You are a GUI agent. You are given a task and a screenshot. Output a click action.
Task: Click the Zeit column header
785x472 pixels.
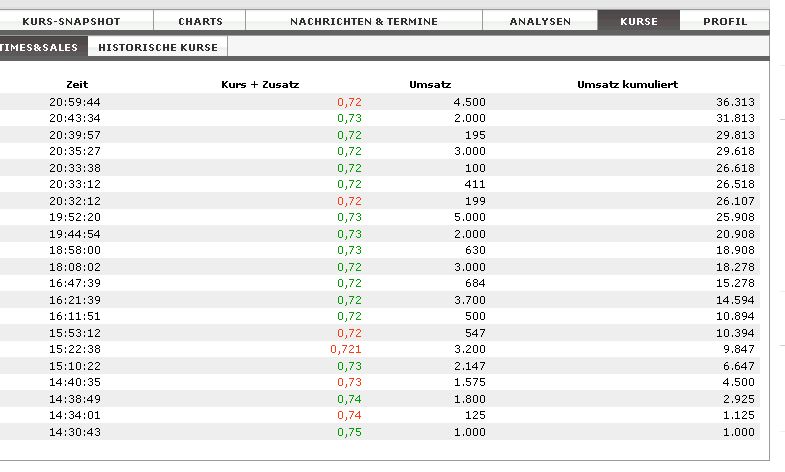(x=77, y=85)
